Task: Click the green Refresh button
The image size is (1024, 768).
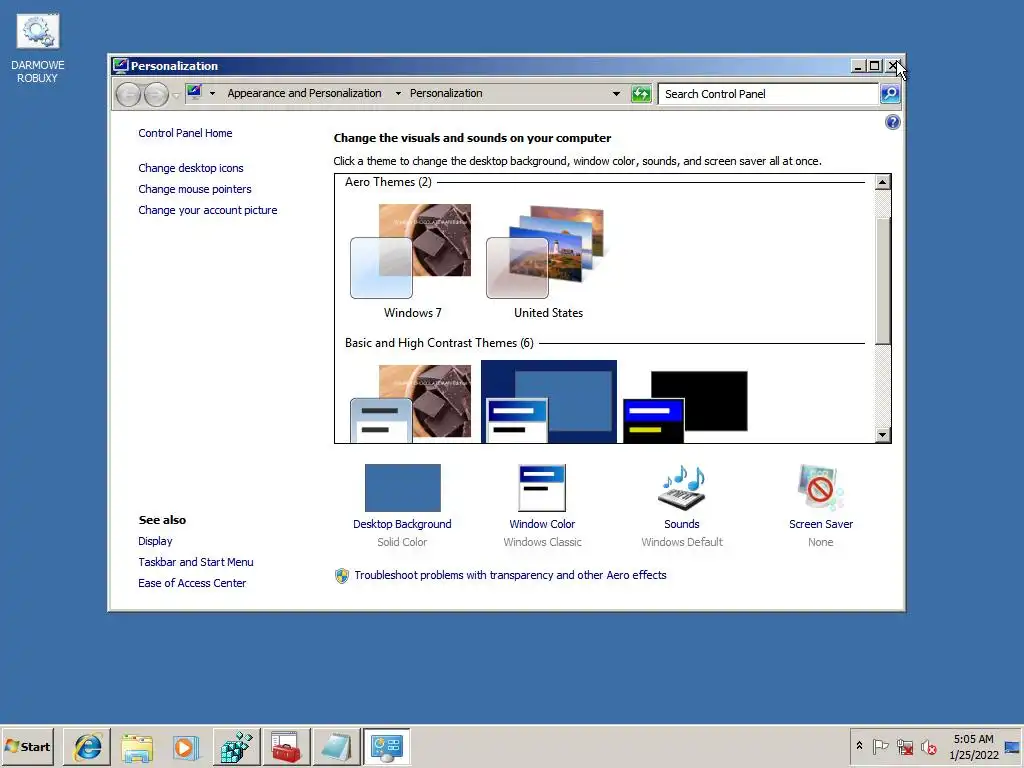Action: coord(641,94)
